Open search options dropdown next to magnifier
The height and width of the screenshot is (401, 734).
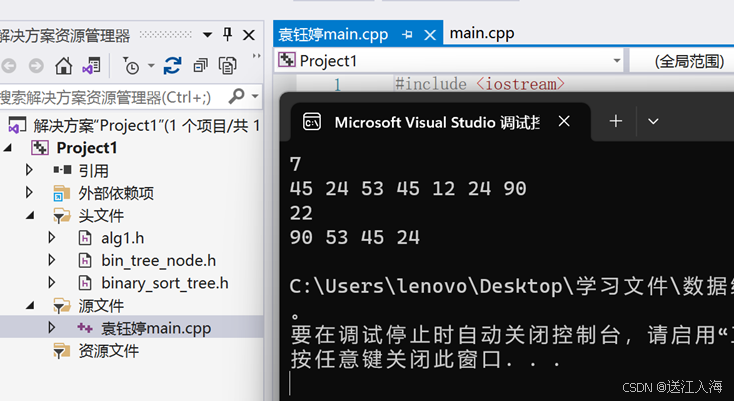(x=255, y=96)
